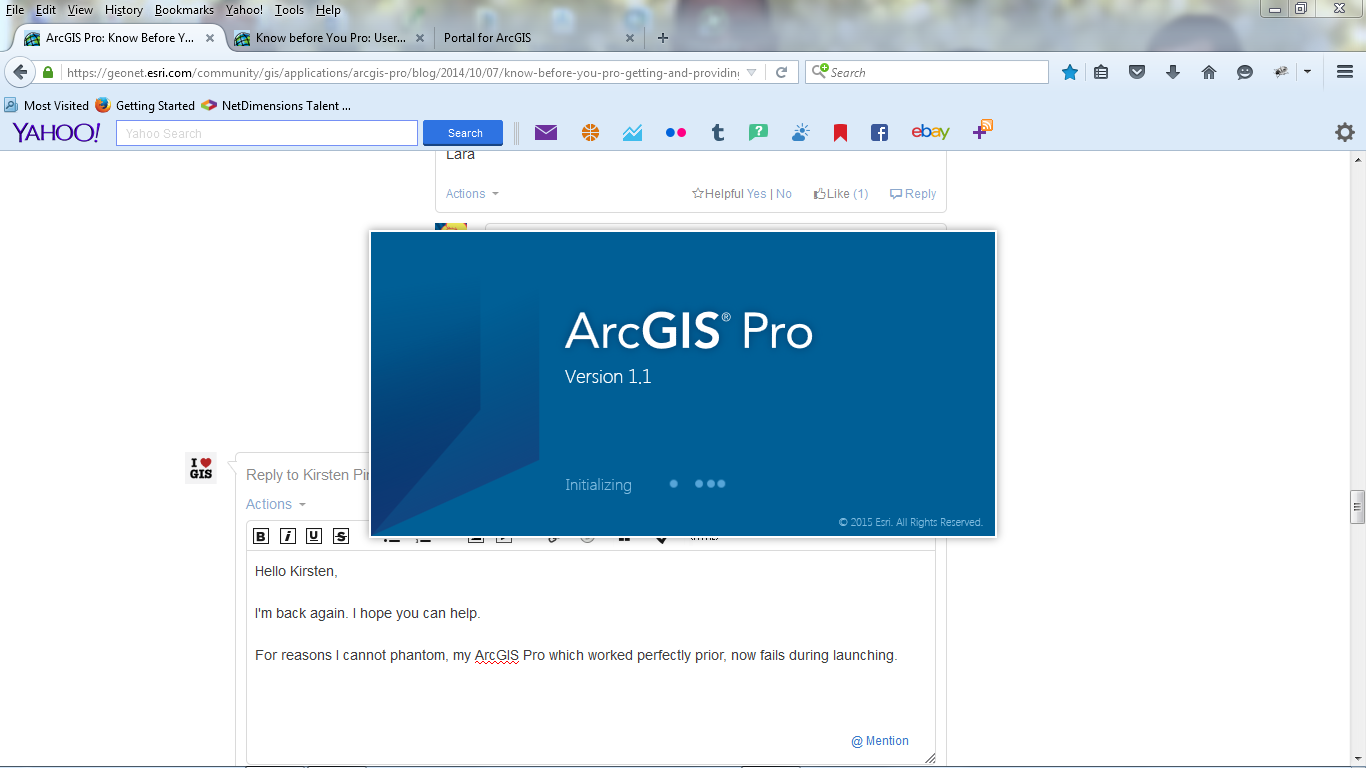Image resolution: width=1366 pixels, height=768 pixels.
Task: Open the eBay icon in Yahoo toolbar
Action: pos(930,132)
